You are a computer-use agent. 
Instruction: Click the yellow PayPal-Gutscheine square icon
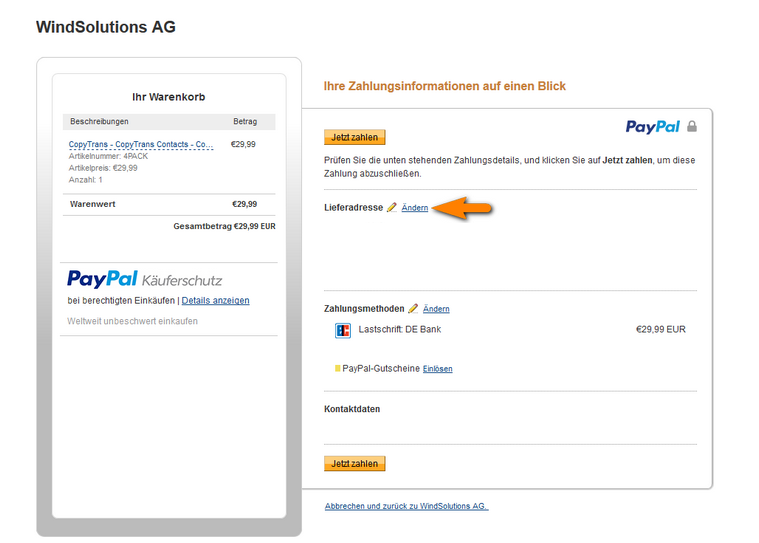point(337,368)
